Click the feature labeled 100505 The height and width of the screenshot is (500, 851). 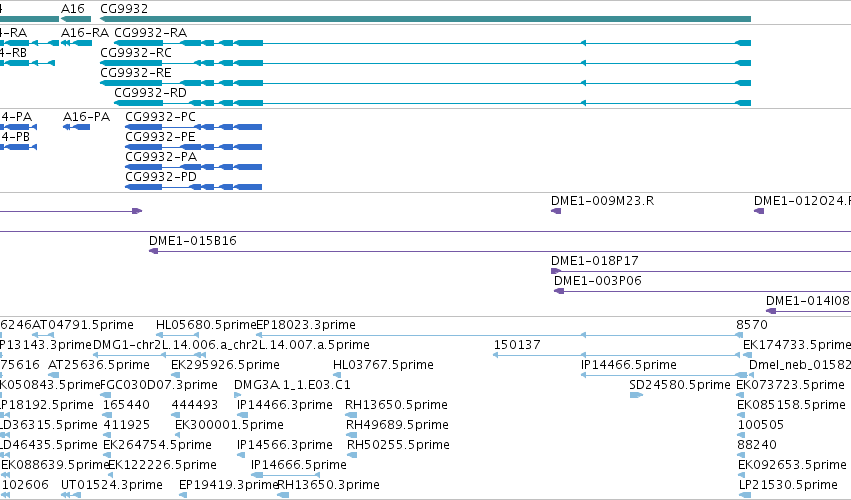pyautogui.click(x=741, y=435)
